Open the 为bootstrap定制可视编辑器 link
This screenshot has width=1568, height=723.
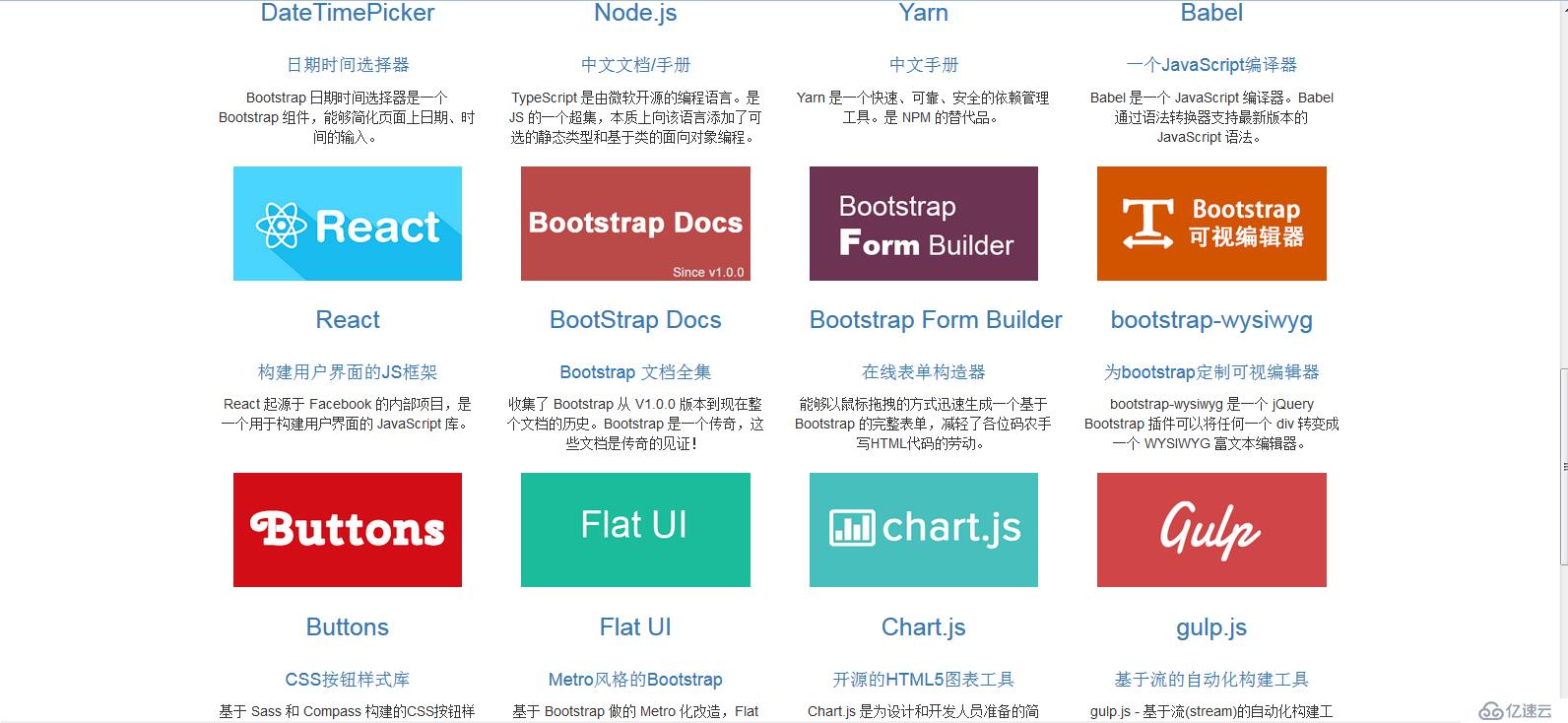pos(1211,372)
